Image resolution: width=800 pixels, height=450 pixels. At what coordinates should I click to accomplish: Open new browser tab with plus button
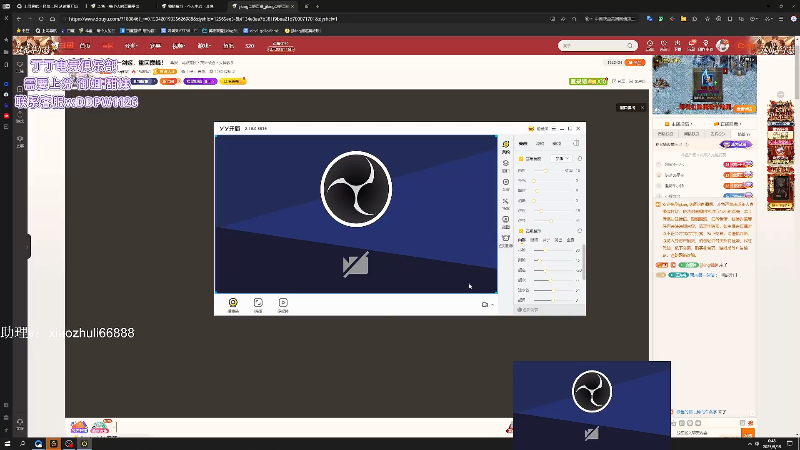pyautogui.click(x=317, y=6)
